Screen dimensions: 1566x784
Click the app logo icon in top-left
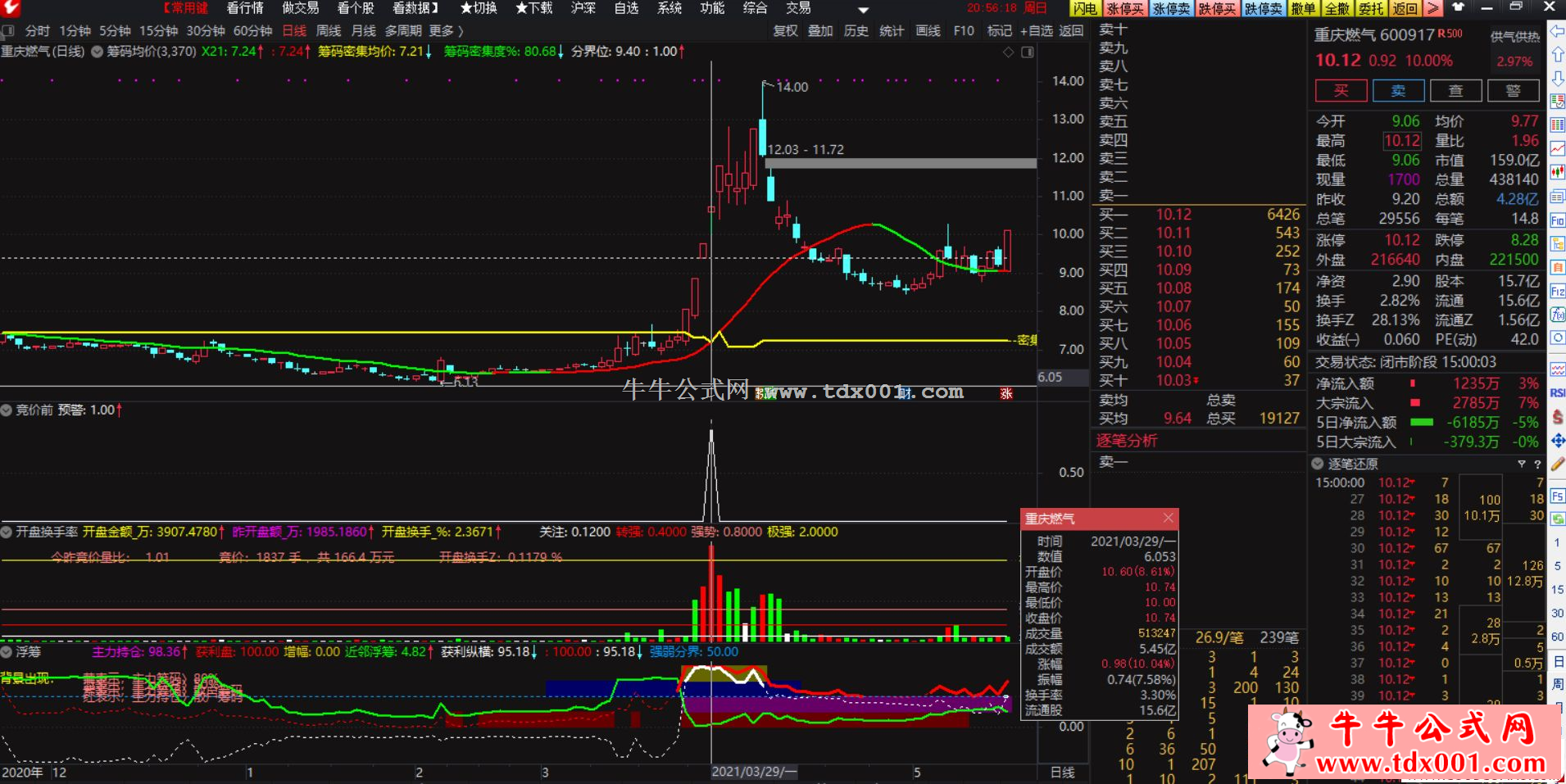(11, 8)
